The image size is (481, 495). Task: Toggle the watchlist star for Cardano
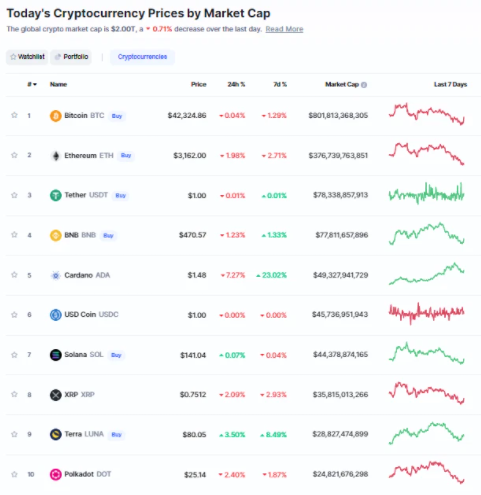coord(14,275)
